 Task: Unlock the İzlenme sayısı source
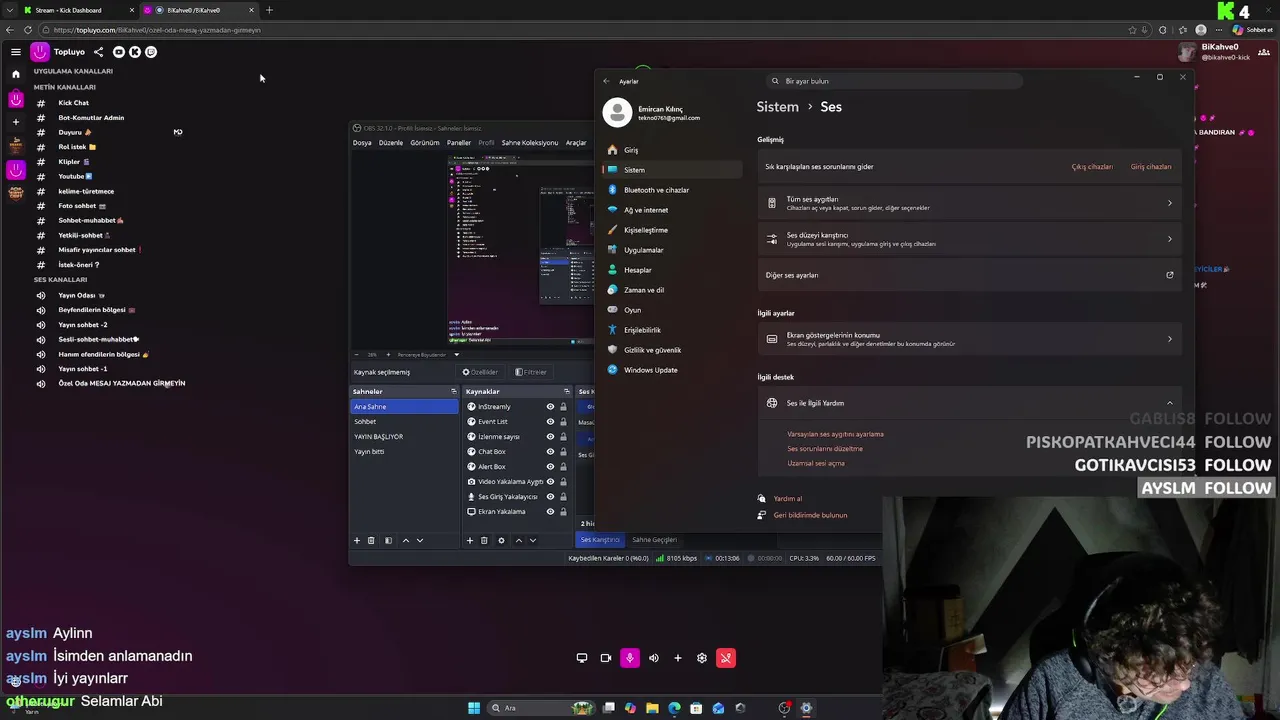pyautogui.click(x=563, y=437)
